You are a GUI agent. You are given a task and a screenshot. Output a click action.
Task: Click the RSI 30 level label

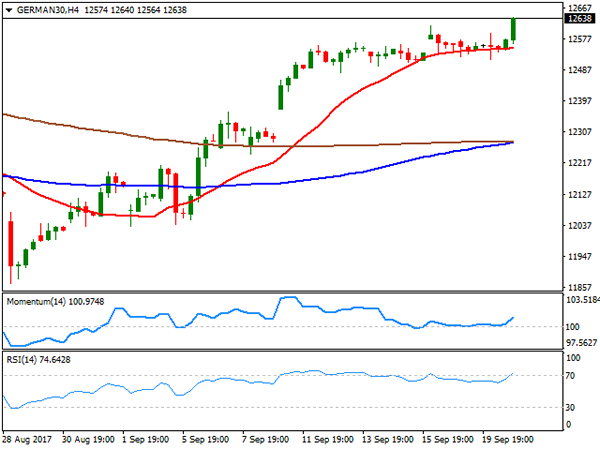571,408
